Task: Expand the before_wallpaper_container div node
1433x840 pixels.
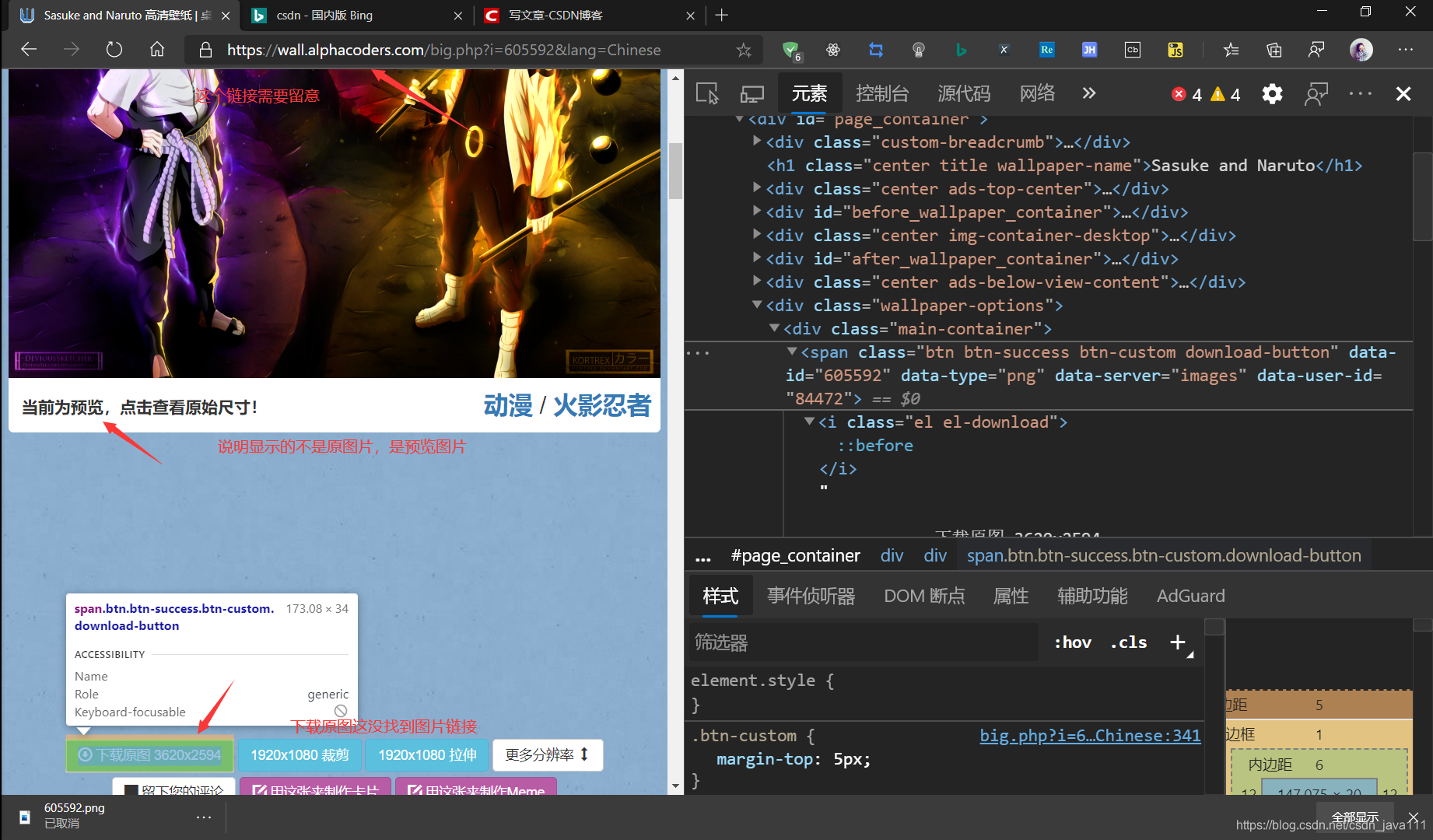Action: [757, 212]
